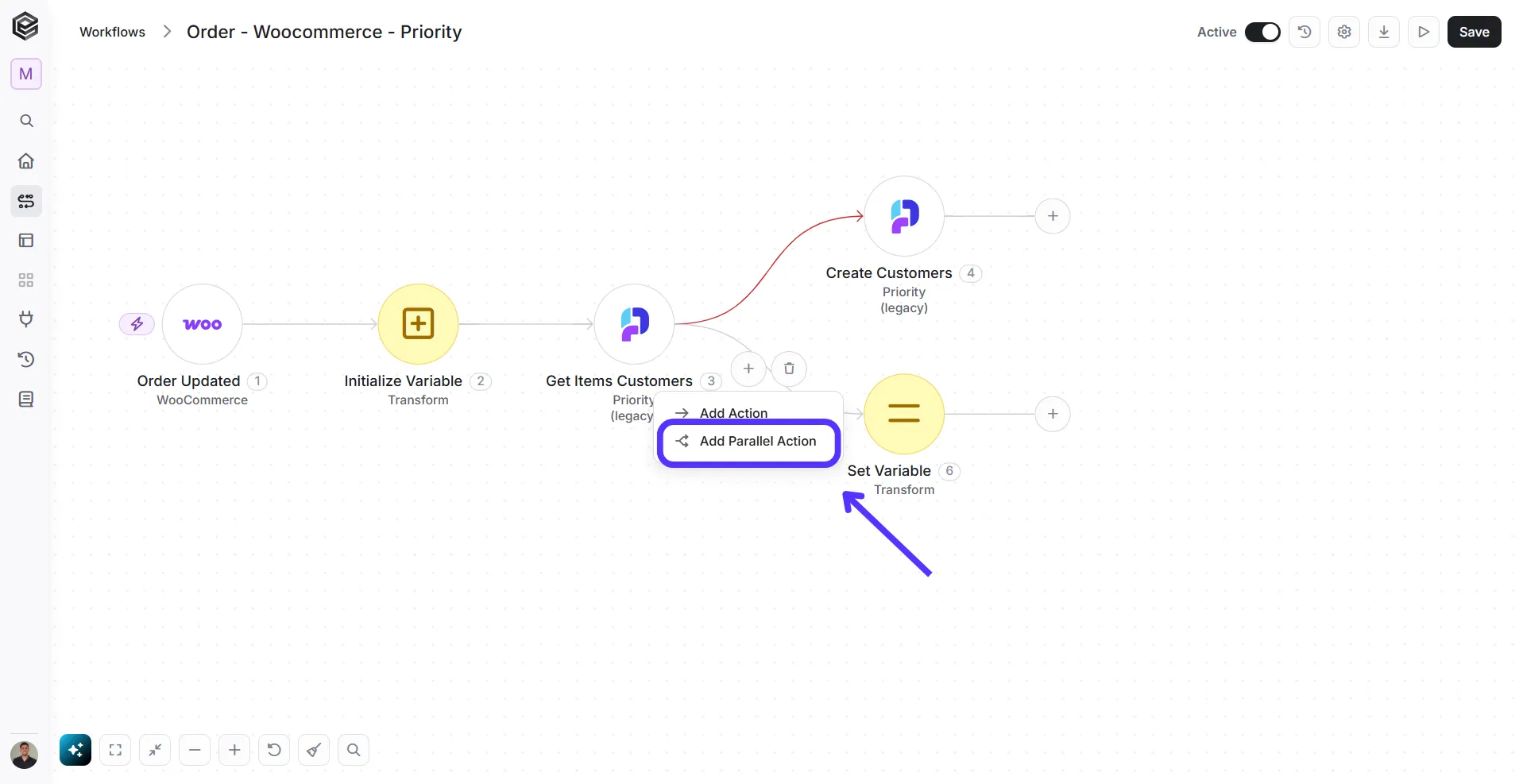Open version history in the top toolbar
Screen dimensions: 1523x784
[x=1305, y=32]
